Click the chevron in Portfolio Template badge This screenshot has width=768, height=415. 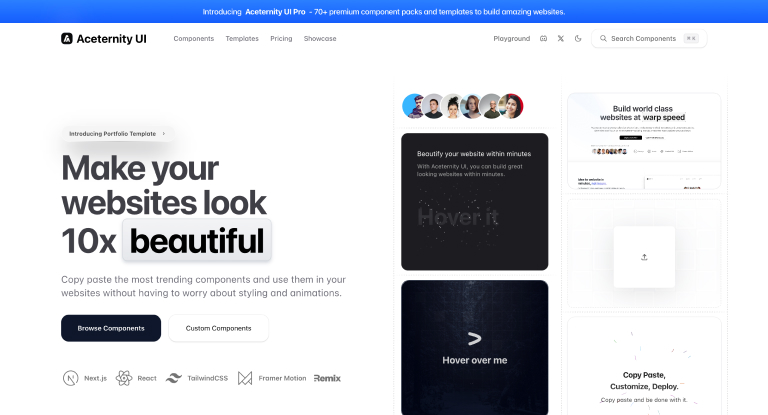(164, 133)
